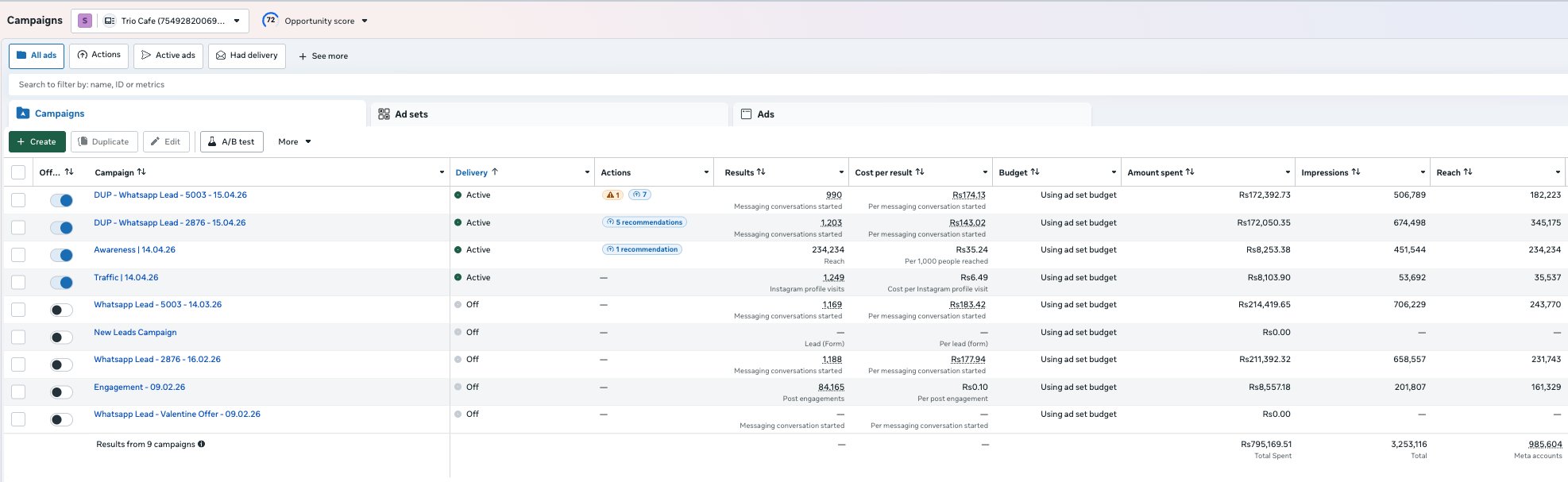Click the purple S account avatar icon
Image resolution: width=1568 pixels, height=482 pixels.
click(x=85, y=21)
